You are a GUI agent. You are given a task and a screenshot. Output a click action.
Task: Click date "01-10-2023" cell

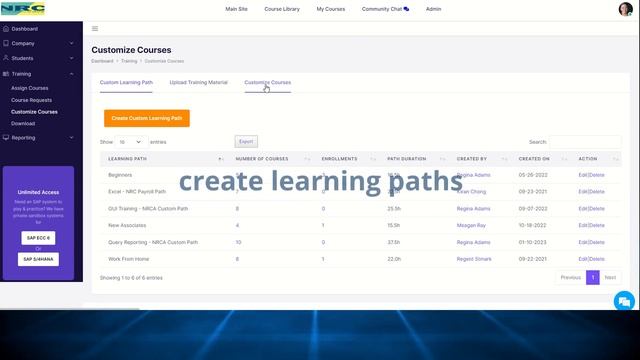click(x=532, y=242)
